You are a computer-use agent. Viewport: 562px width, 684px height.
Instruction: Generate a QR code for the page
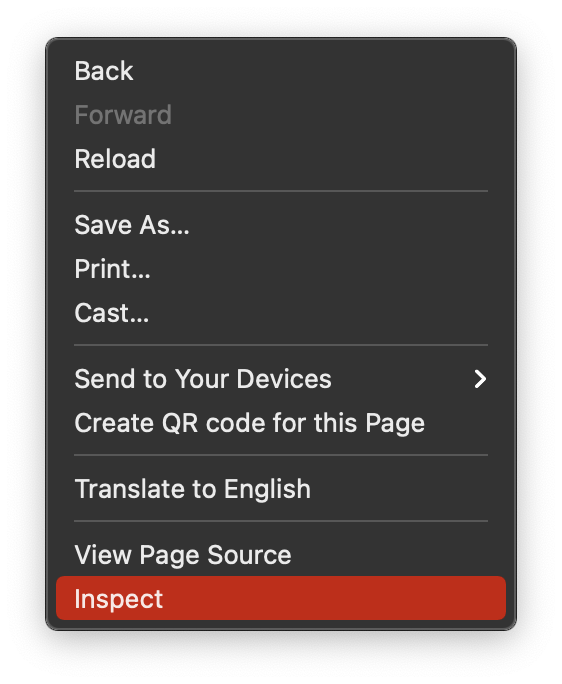coord(281,423)
